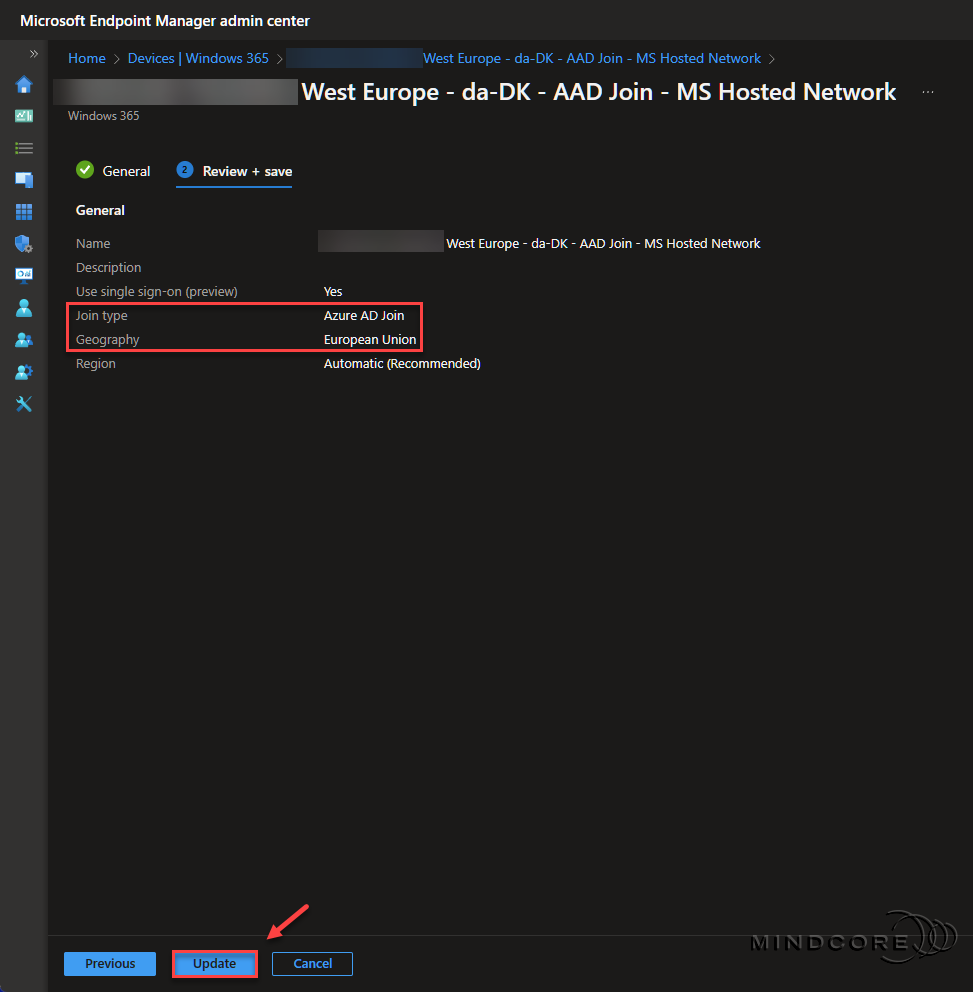Open the more options ellipsis menu
Image resolution: width=973 pixels, height=992 pixels.
[927, 91]
